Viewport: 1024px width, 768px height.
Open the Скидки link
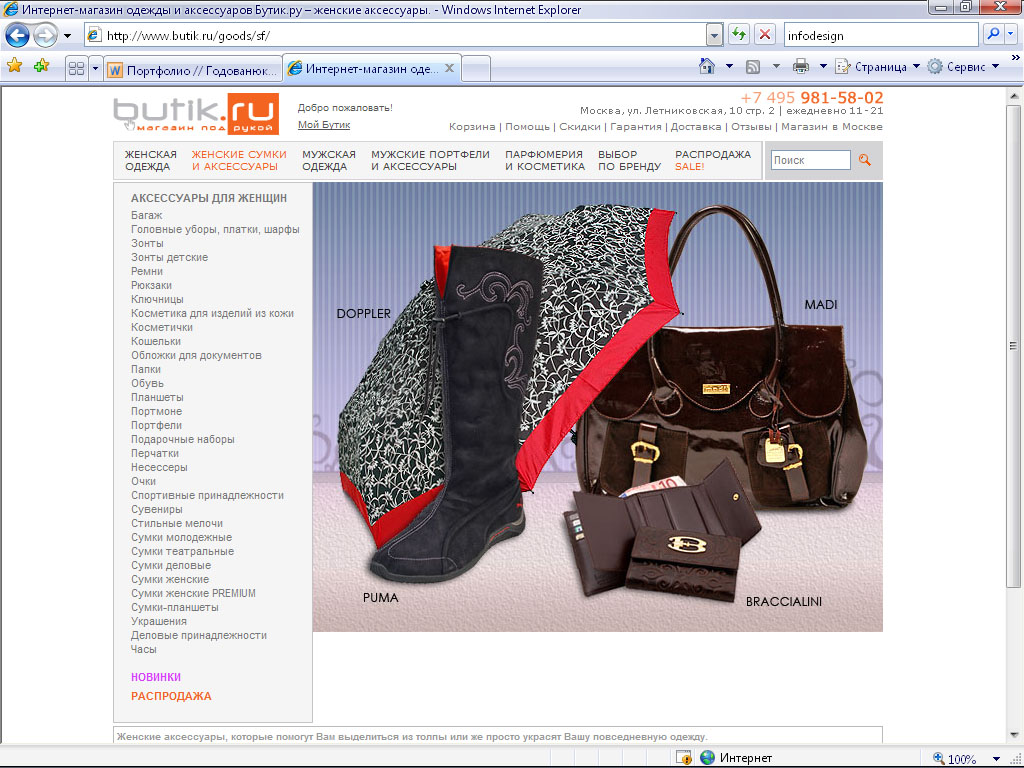click(579, 127)
